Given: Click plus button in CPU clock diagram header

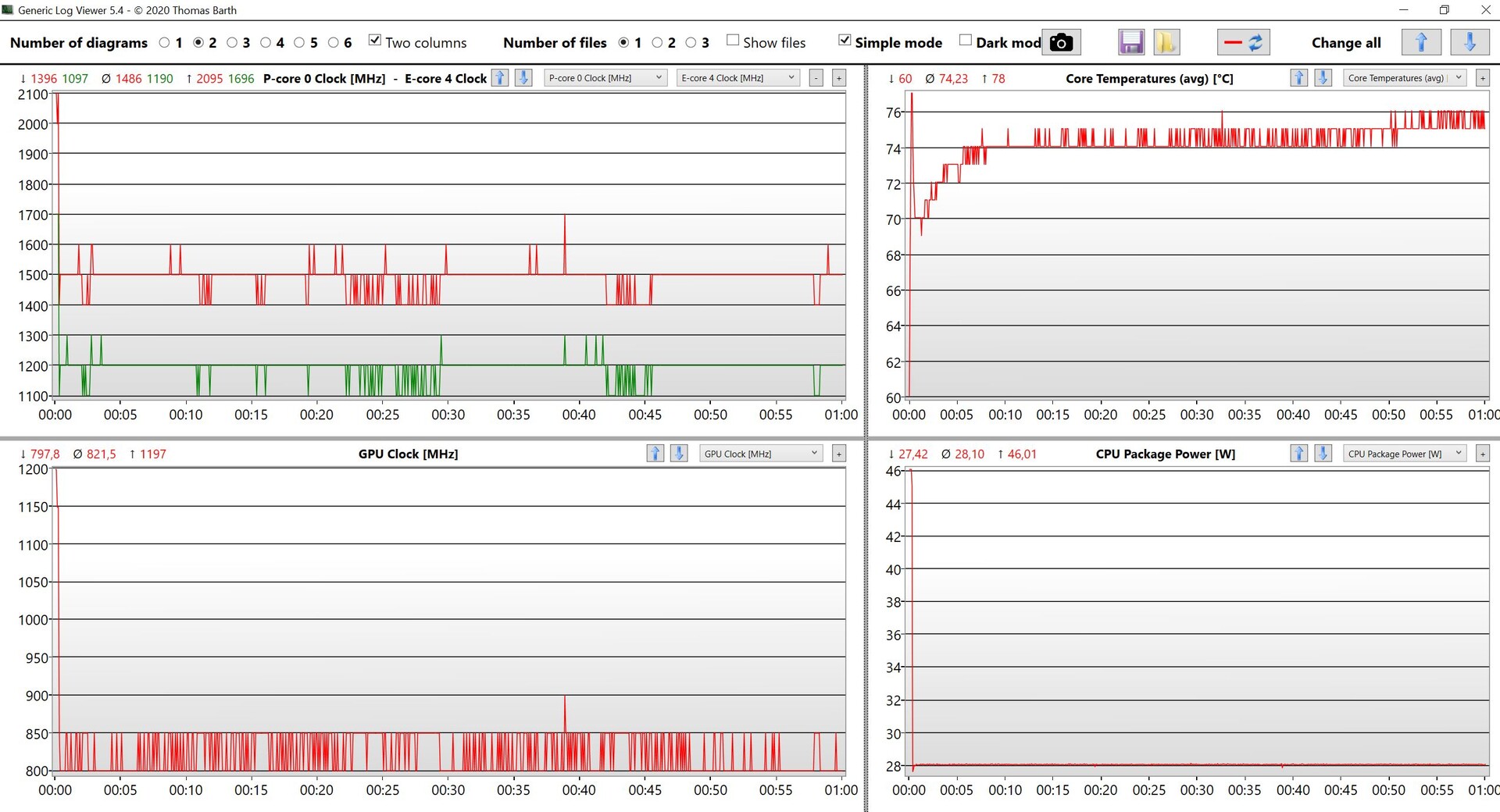Looking at the screenshot, I should (x=839, y=78).
